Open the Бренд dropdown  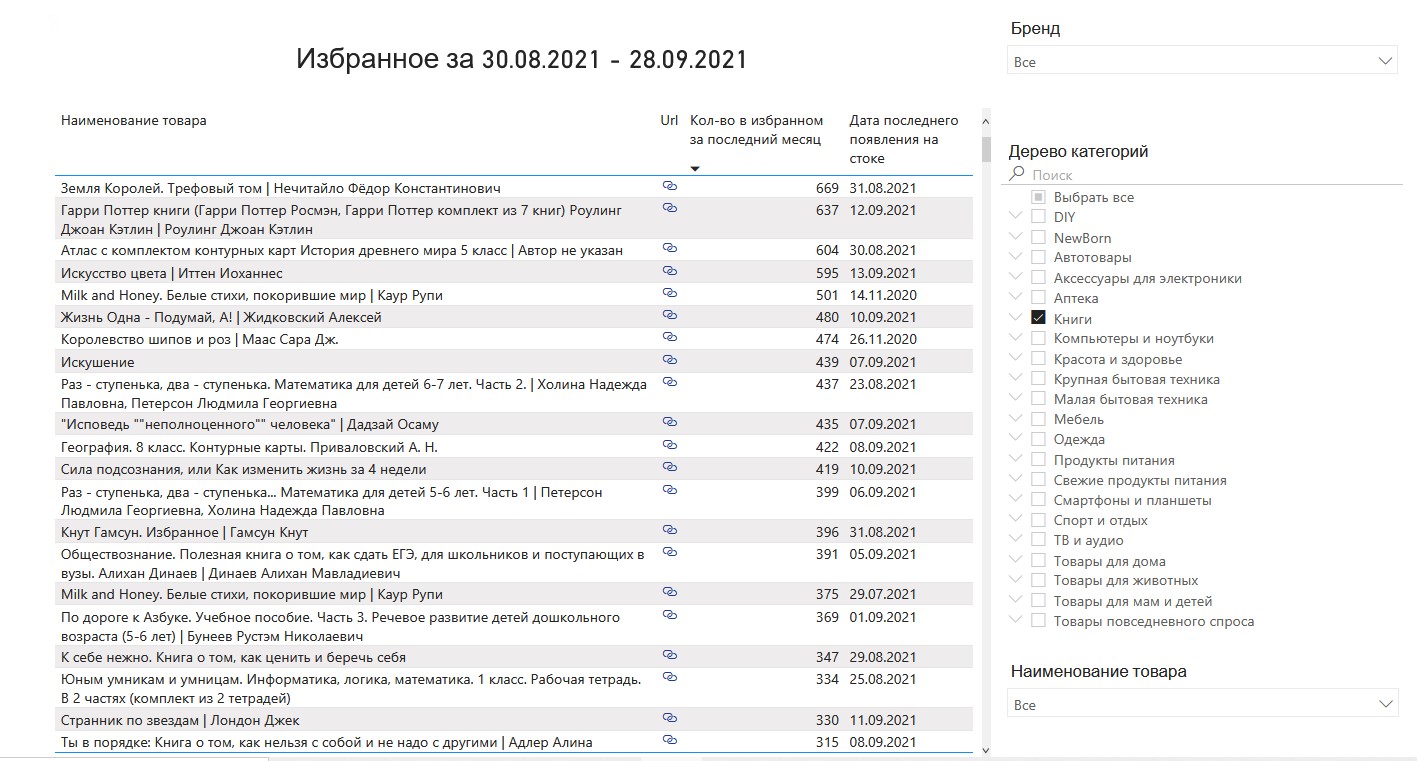click(1200, 62)
